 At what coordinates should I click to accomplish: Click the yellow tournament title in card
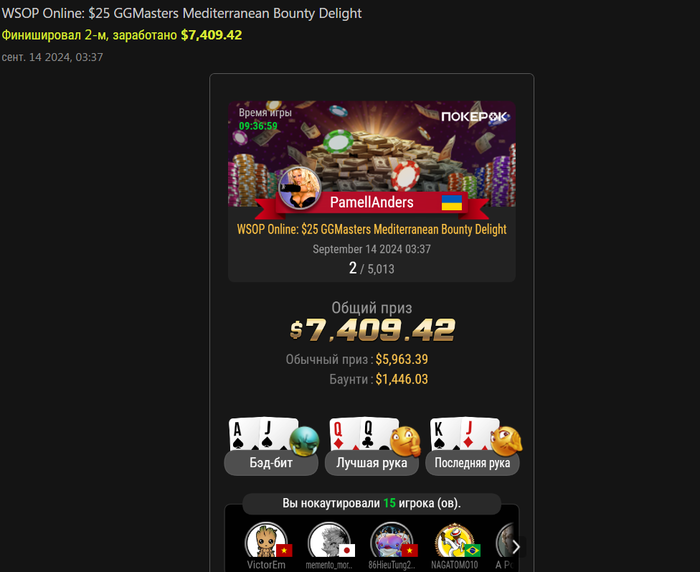point(371,230)
